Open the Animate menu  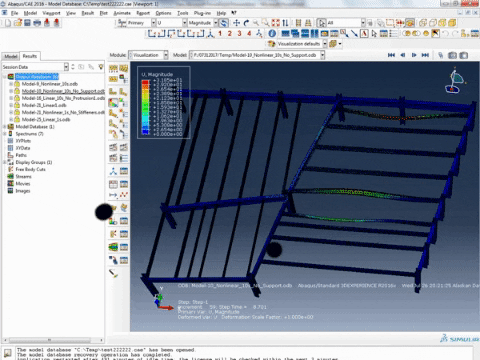coord(122,13)
